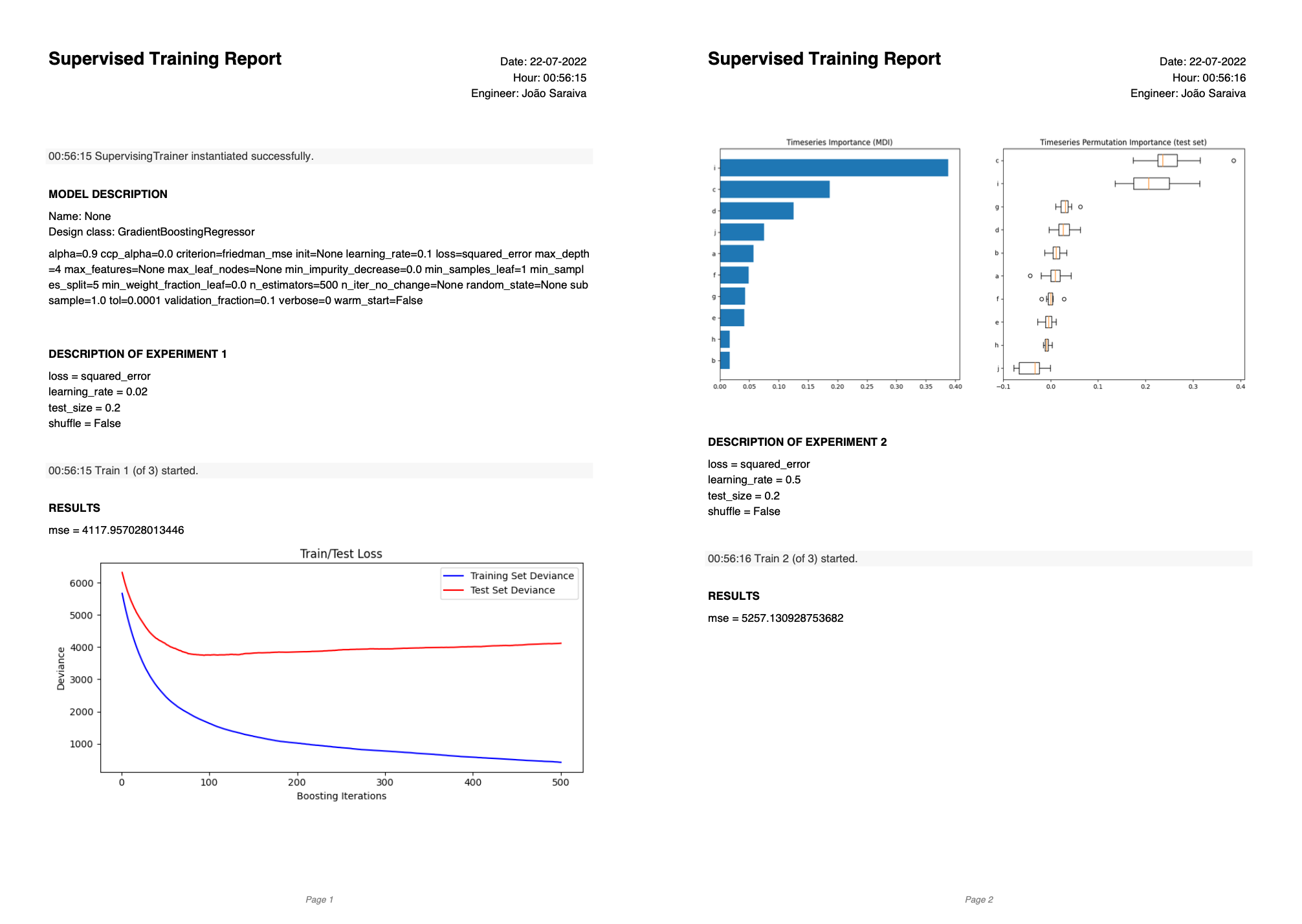Select the MODEL DESCRIPTION heading
The width and height of the screenshot is (1302, 924).
[108, 194]
